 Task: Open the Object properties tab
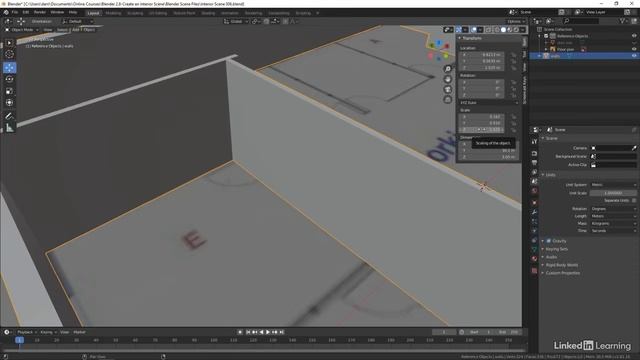click(535, 203)
